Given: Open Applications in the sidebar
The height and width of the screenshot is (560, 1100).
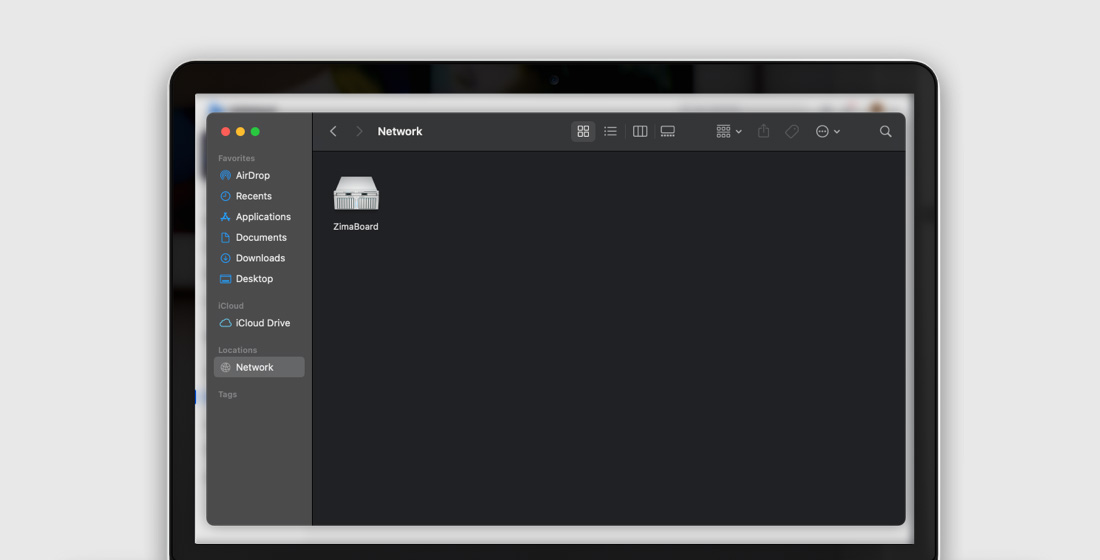Looking at the screenshot, I should [x=259, y=217].
